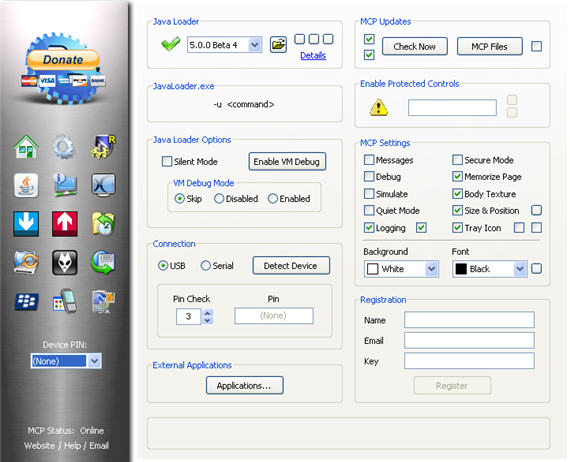Click the orange Donate button
Screen dimensions: 570x462
[x=63, y=60]
